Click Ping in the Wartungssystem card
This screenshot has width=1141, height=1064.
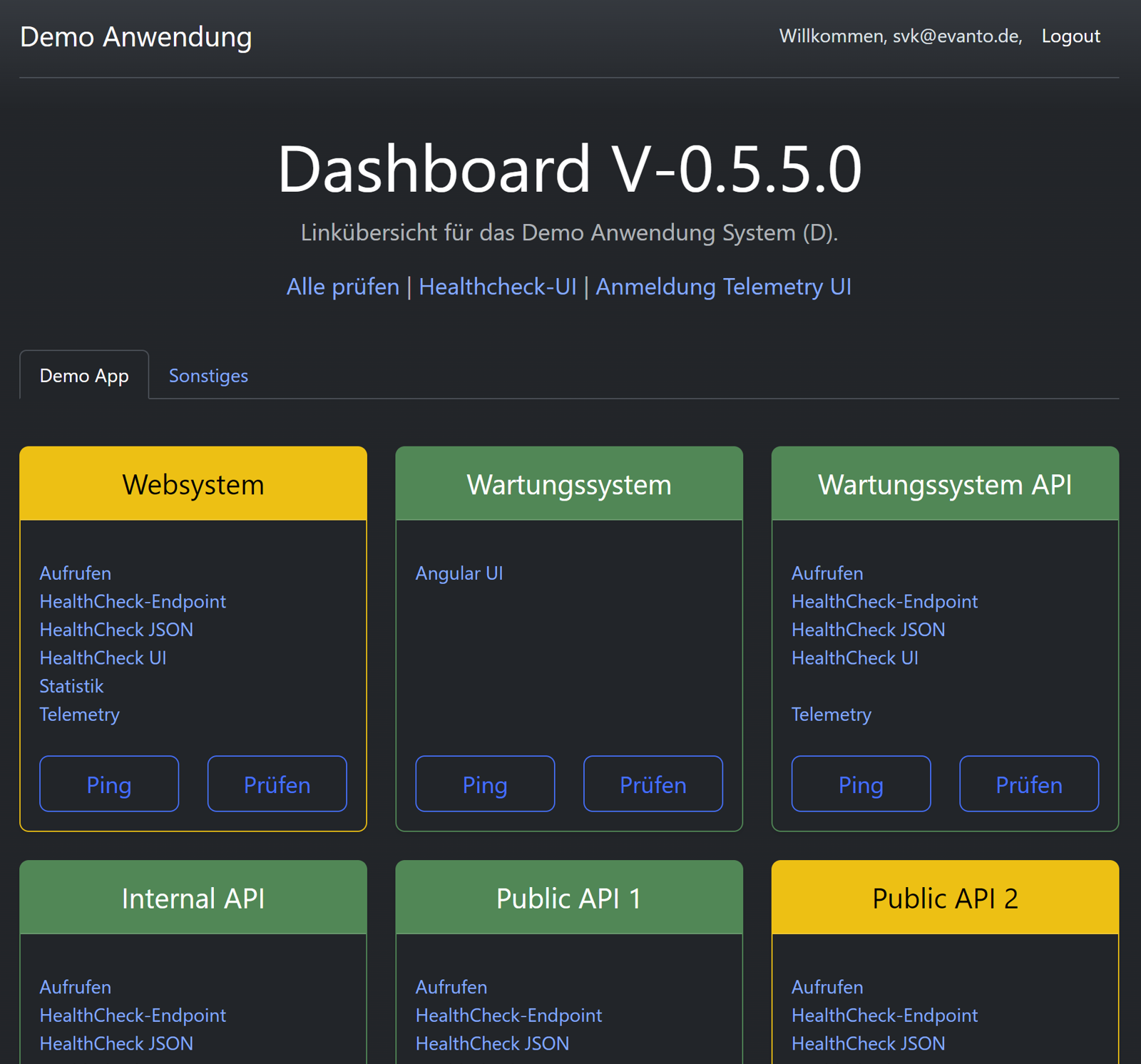pyautogui.click(x=485, y=784)
